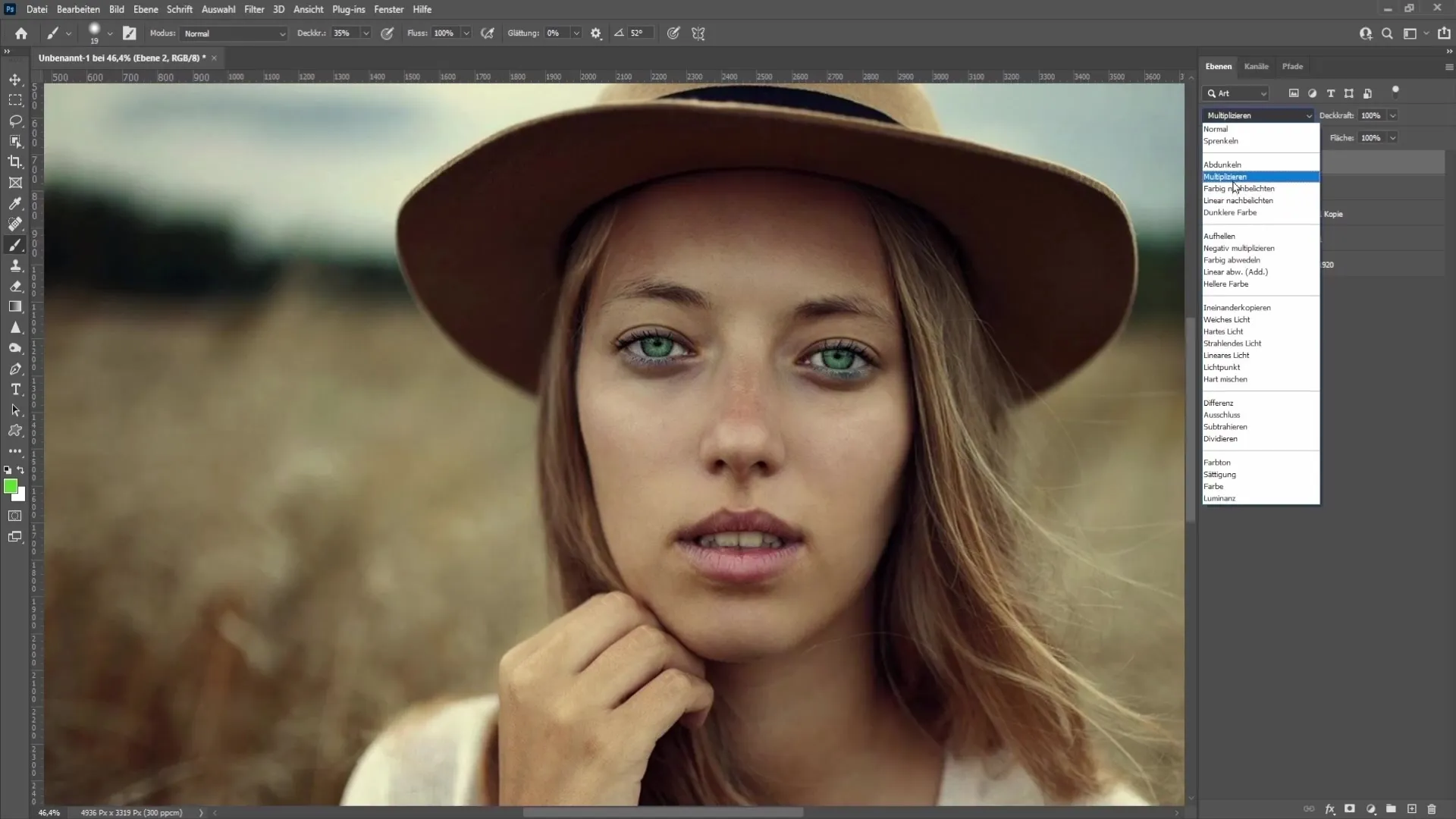This screenshot has height=819, width=1456.
Task: Open the Filter menu
Action: 254,9
